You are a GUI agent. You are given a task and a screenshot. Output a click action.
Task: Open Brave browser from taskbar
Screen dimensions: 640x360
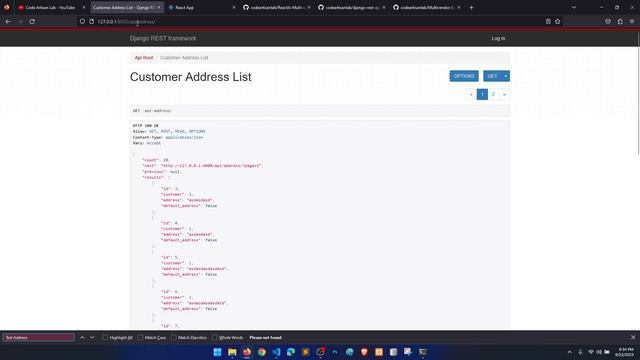(x=364, y=352)
